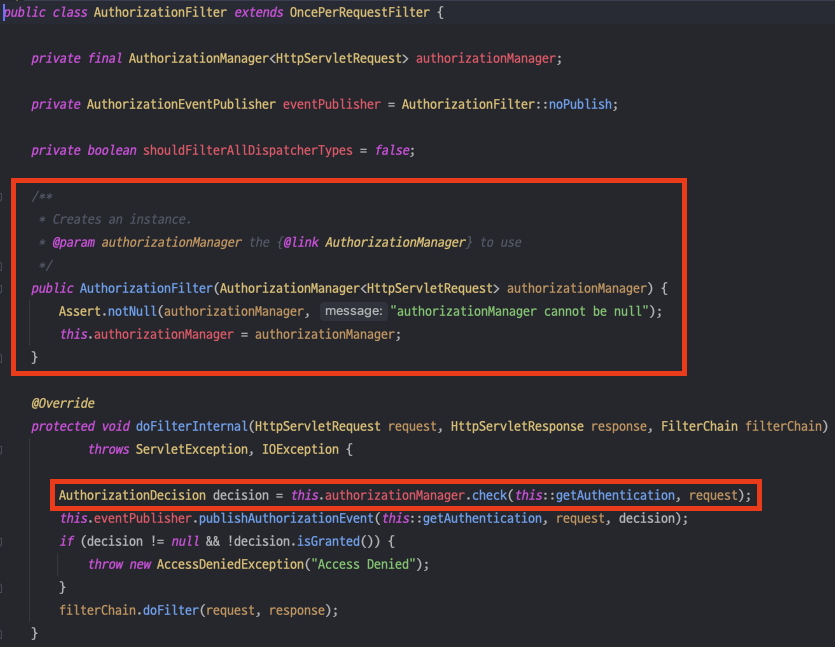The width and height of the screenshot is (835, 647).
Task: Click the shouldFilterAllDispatcherTypes field name
Action: point(248,150)
